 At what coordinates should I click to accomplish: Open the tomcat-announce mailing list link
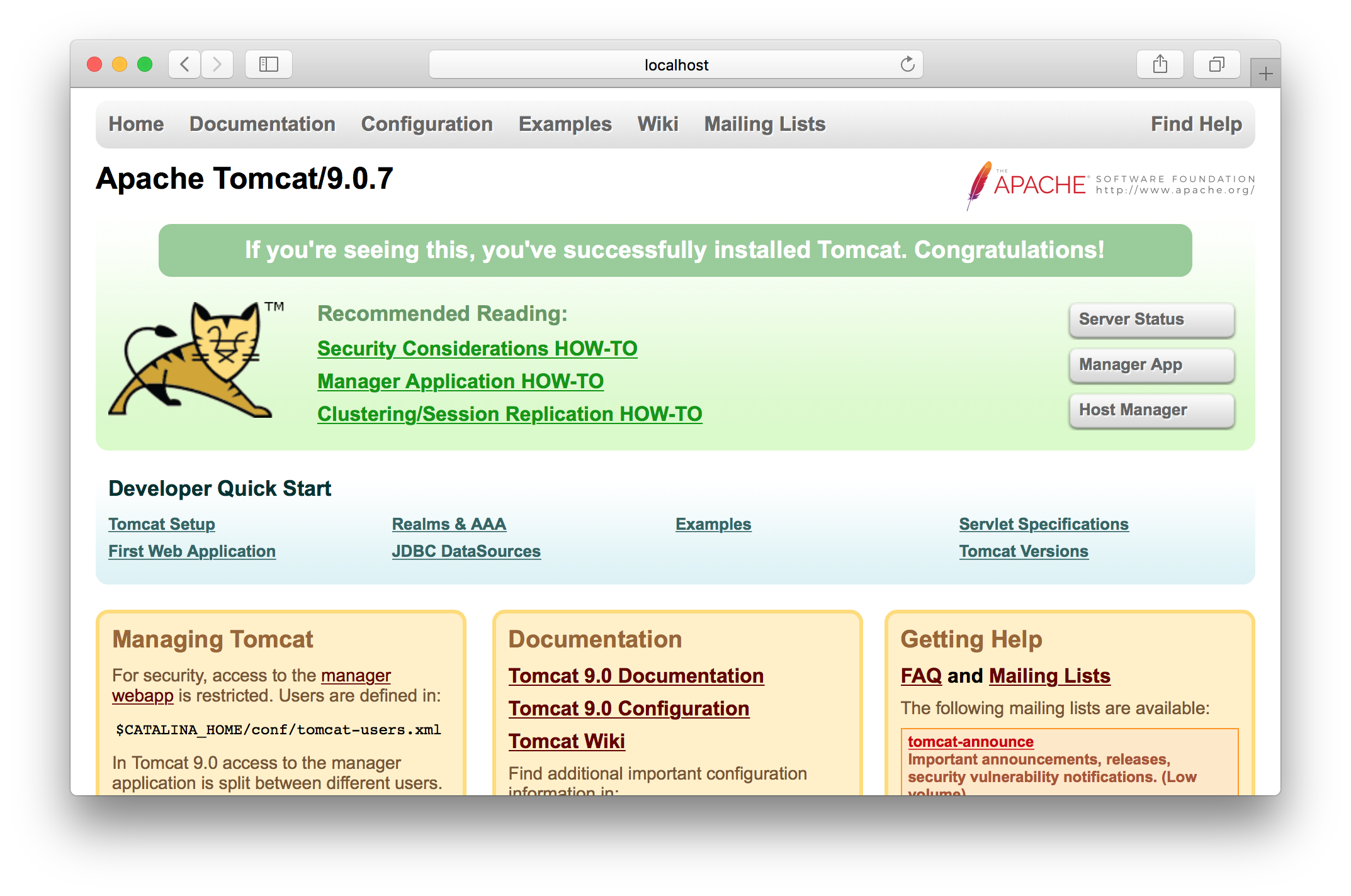point(970,742)
